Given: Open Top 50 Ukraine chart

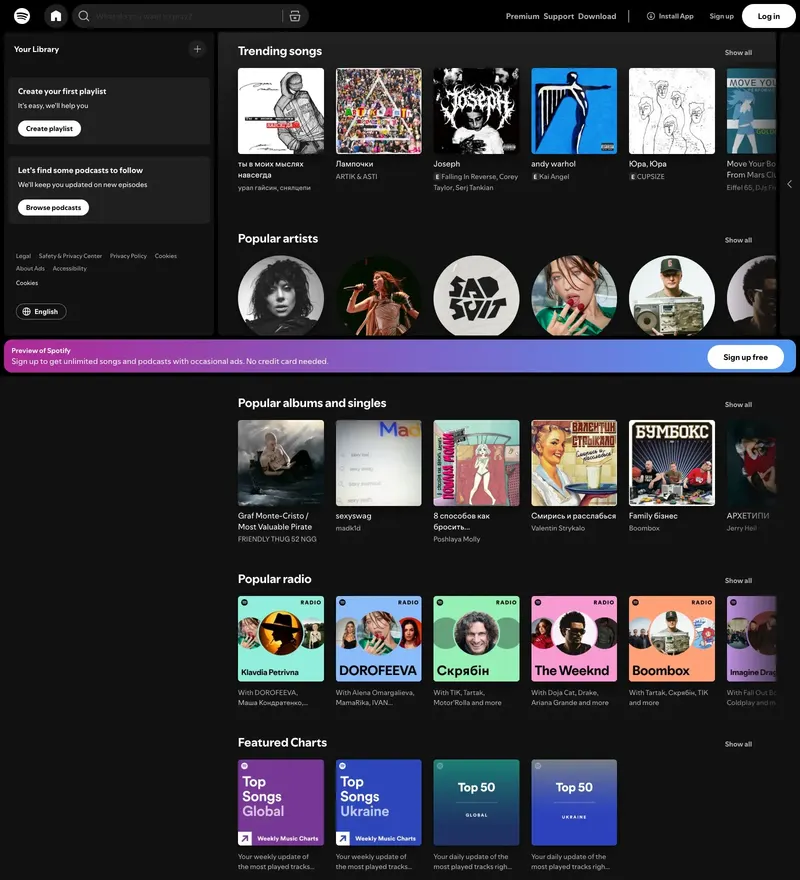Looking at the screenshot, I should (x=574, y=802).
